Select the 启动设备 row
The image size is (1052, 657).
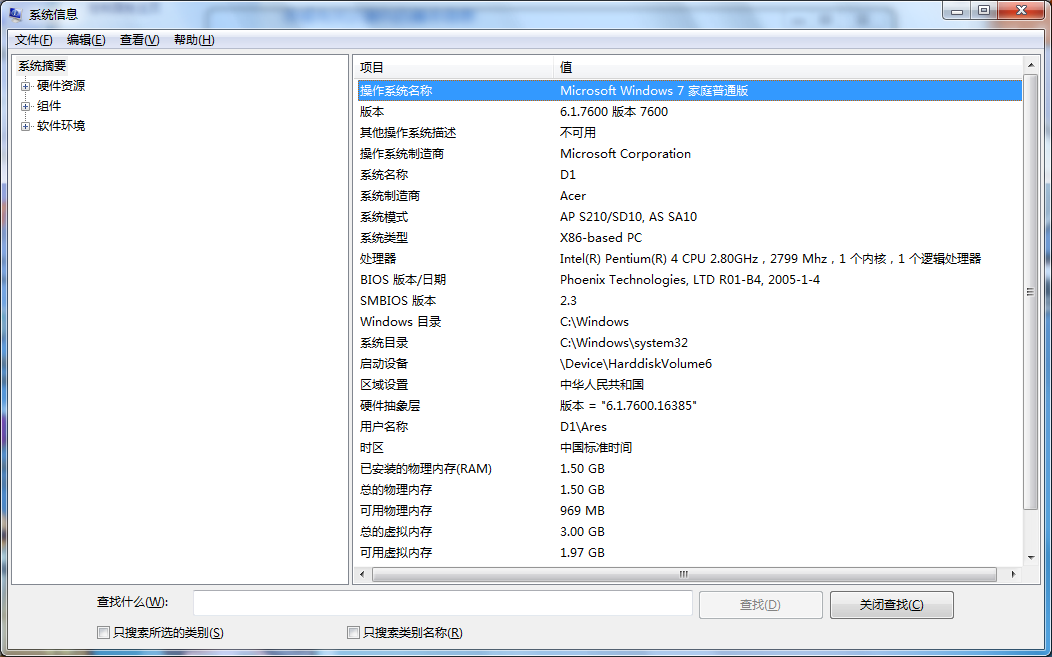[689, 364]
